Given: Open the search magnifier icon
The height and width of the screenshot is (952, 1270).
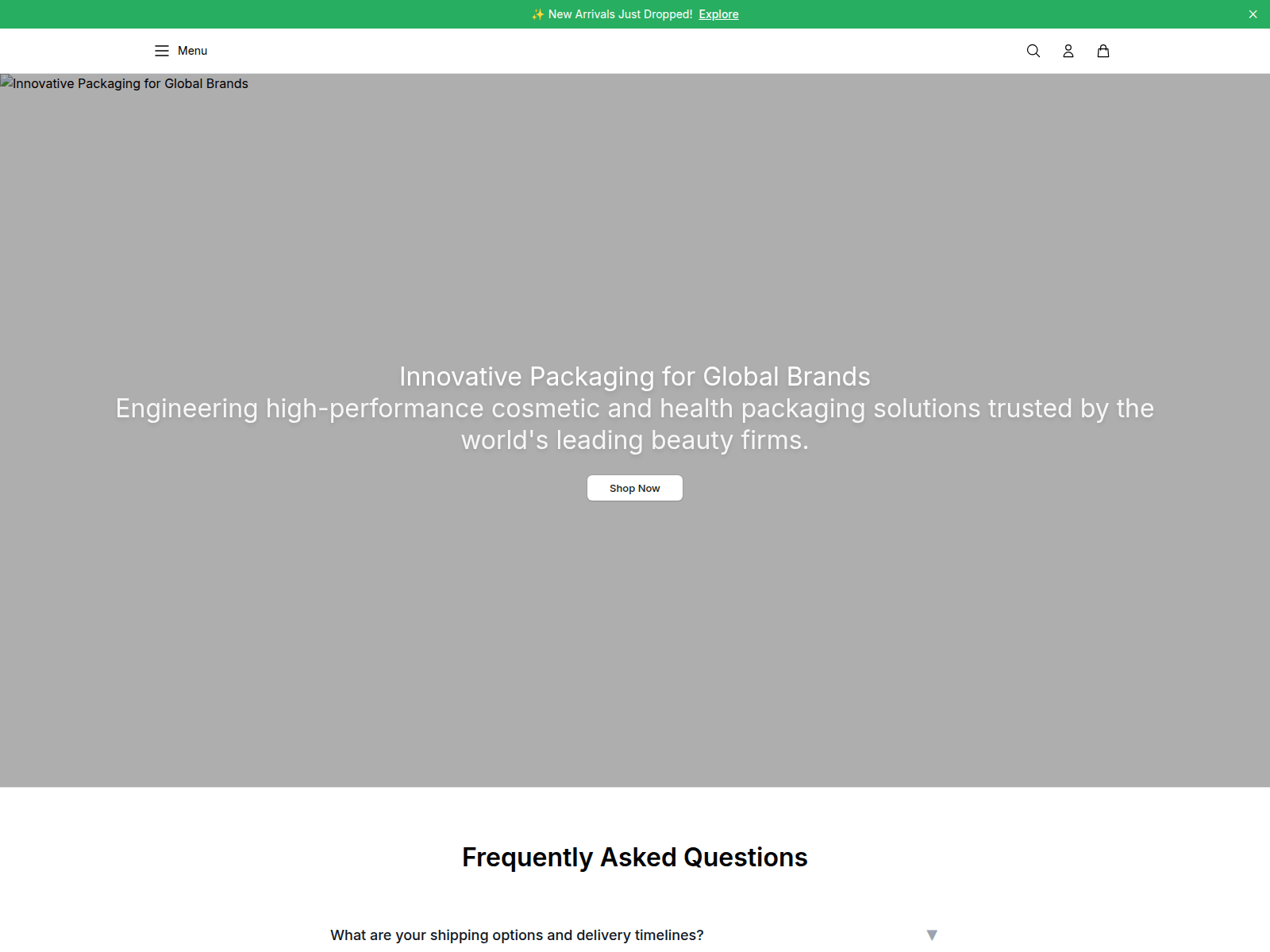Looking at the screenshot, I should pos(1033,51).
